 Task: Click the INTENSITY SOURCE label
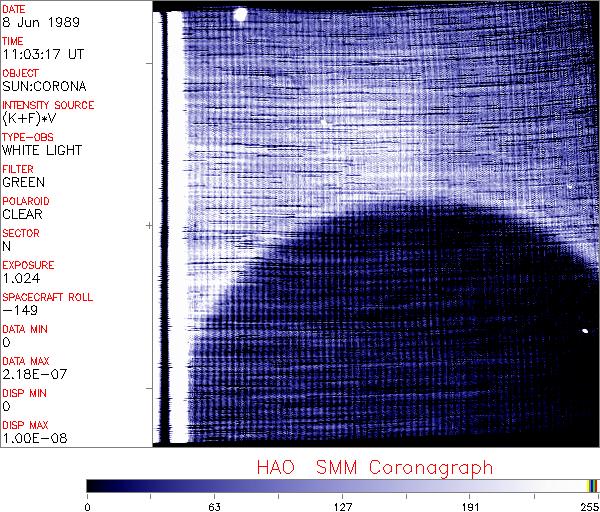[x=48, y=105]
